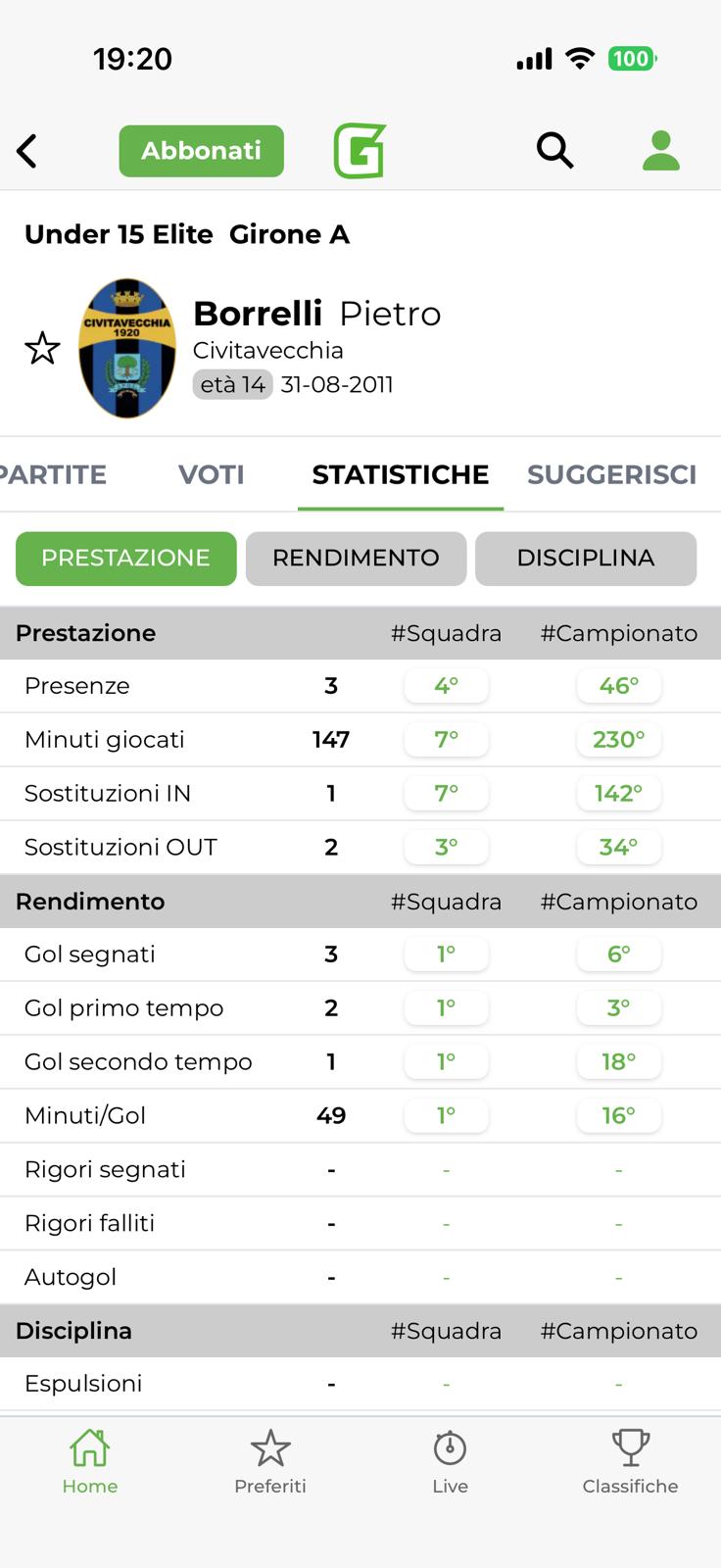The width and height of the screenshot is (721, 1568).
Task: Go to Home in bottom navigation
Action: pyautogui.click(x=89, y=1460)
